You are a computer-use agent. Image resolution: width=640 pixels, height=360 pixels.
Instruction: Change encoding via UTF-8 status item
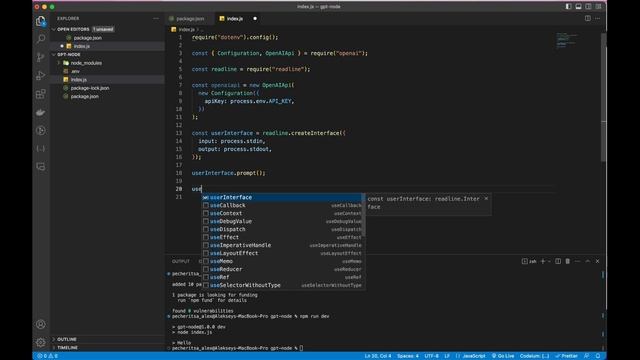pyautogui.click(x=431, y=356)
